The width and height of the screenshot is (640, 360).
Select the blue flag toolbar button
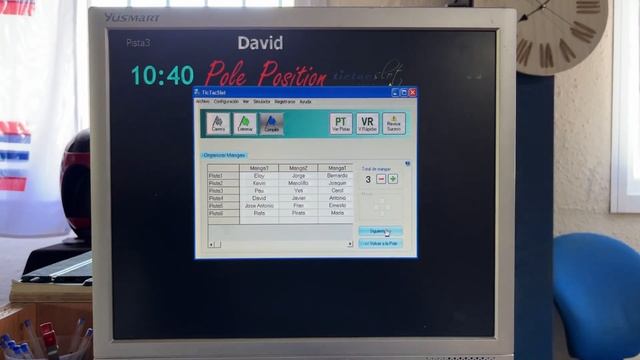[271, 124]
